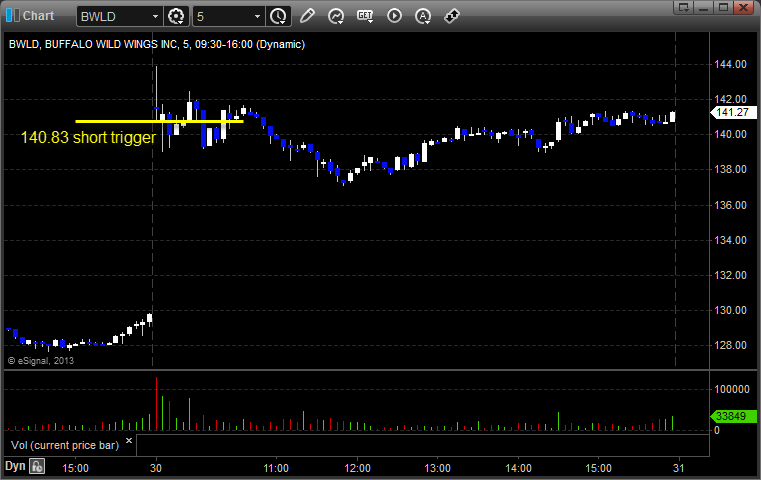Select the pencil drawing tools icon
Viewport: 761px width, 480px height.
point(307,16)
